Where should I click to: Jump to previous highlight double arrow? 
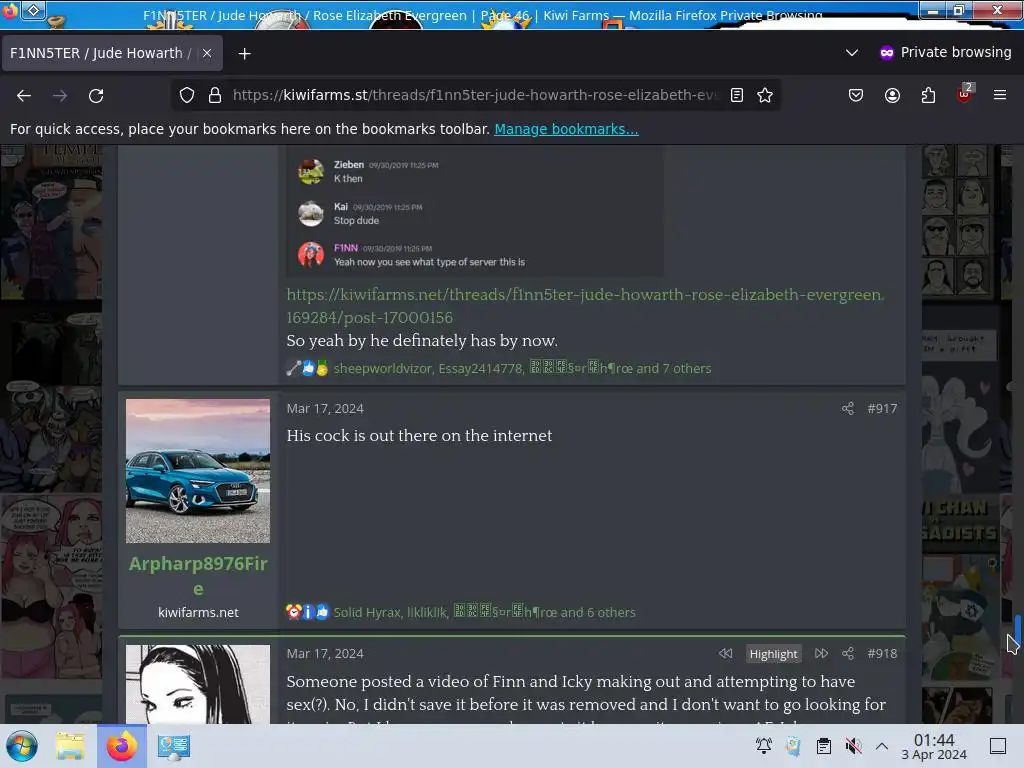[726, 654]
